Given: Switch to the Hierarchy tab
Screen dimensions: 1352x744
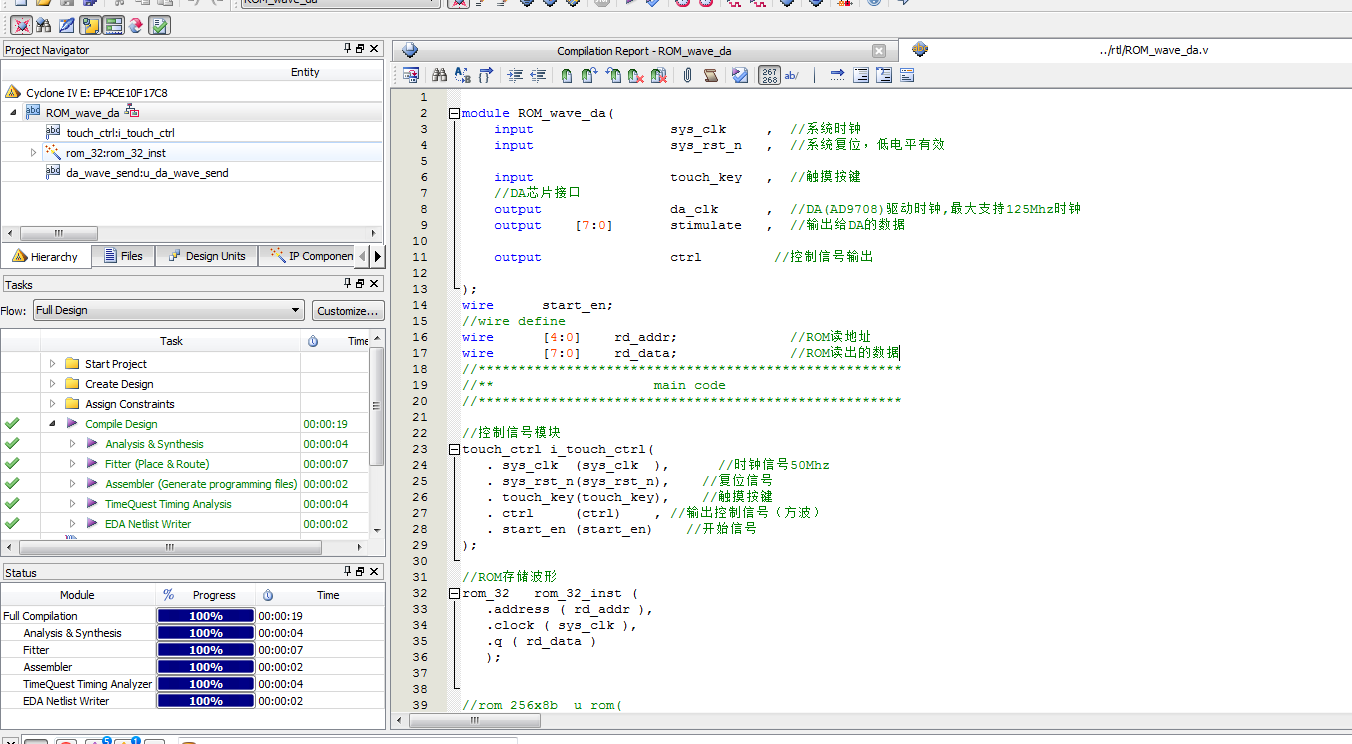Looking at the screenshot, I should (x=45, y=256).
